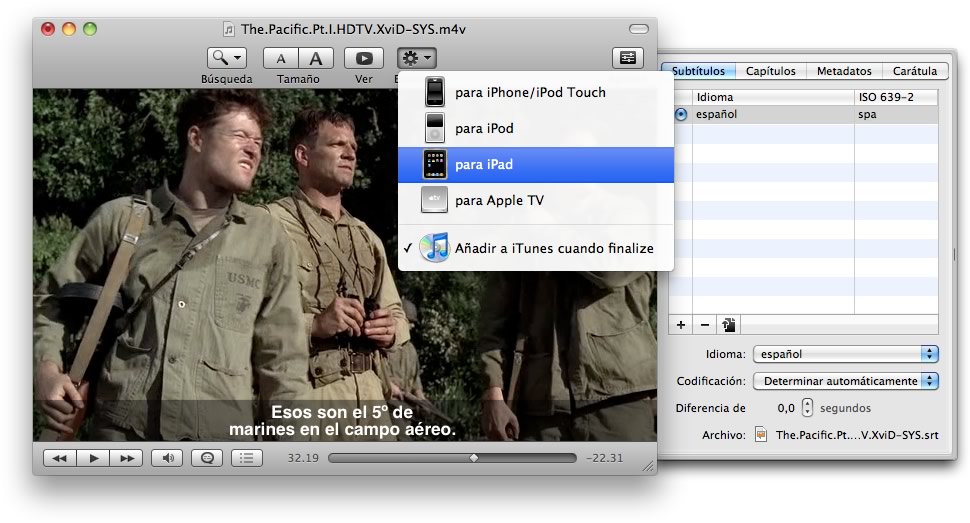Click The.Pacific.Pt....V.XviD-SYS.srt file name
Screen dimensions: 970x523
(x=857, y=435)
